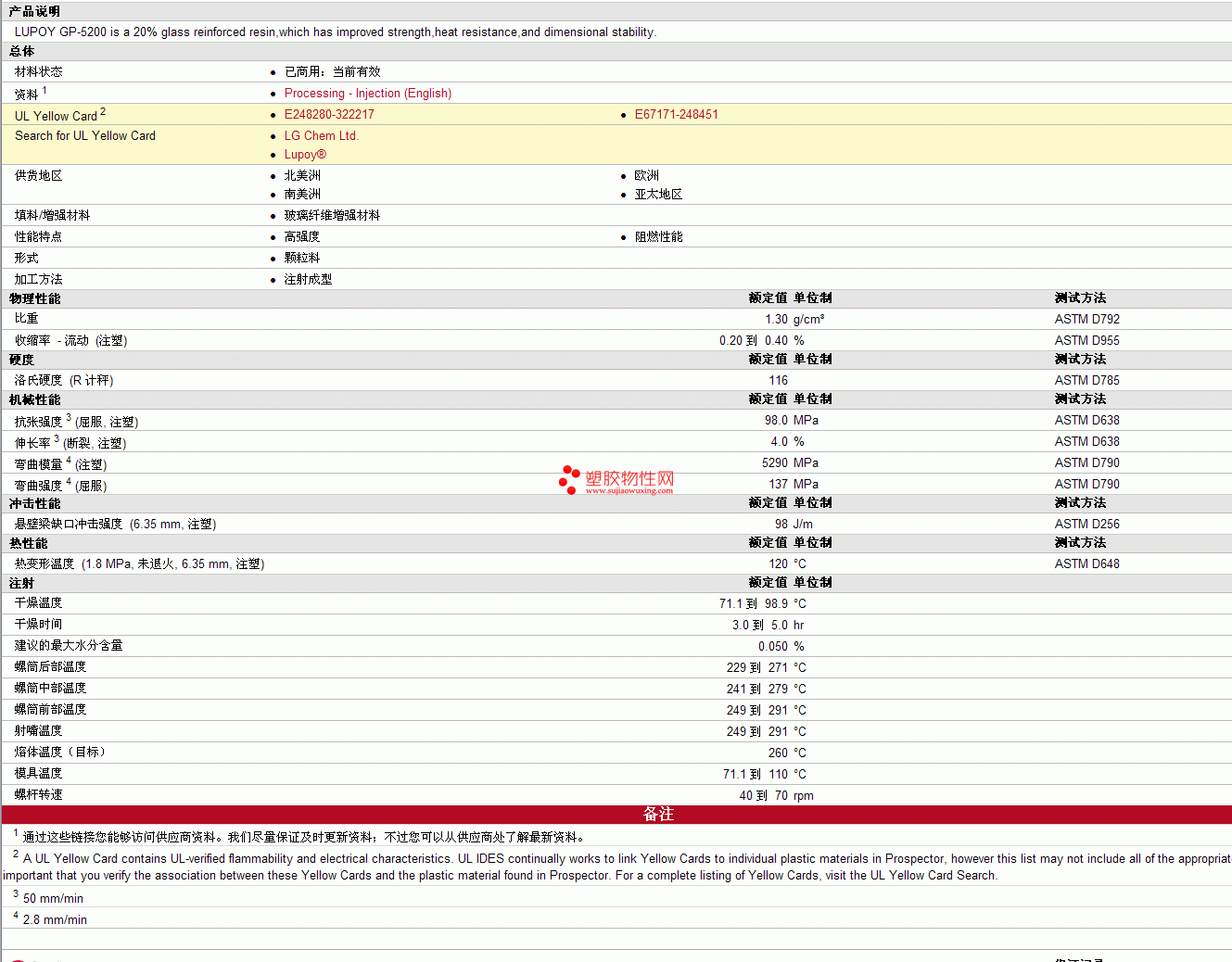
Task: Click the 干燥温度 row label
Action: click(39, 603)
